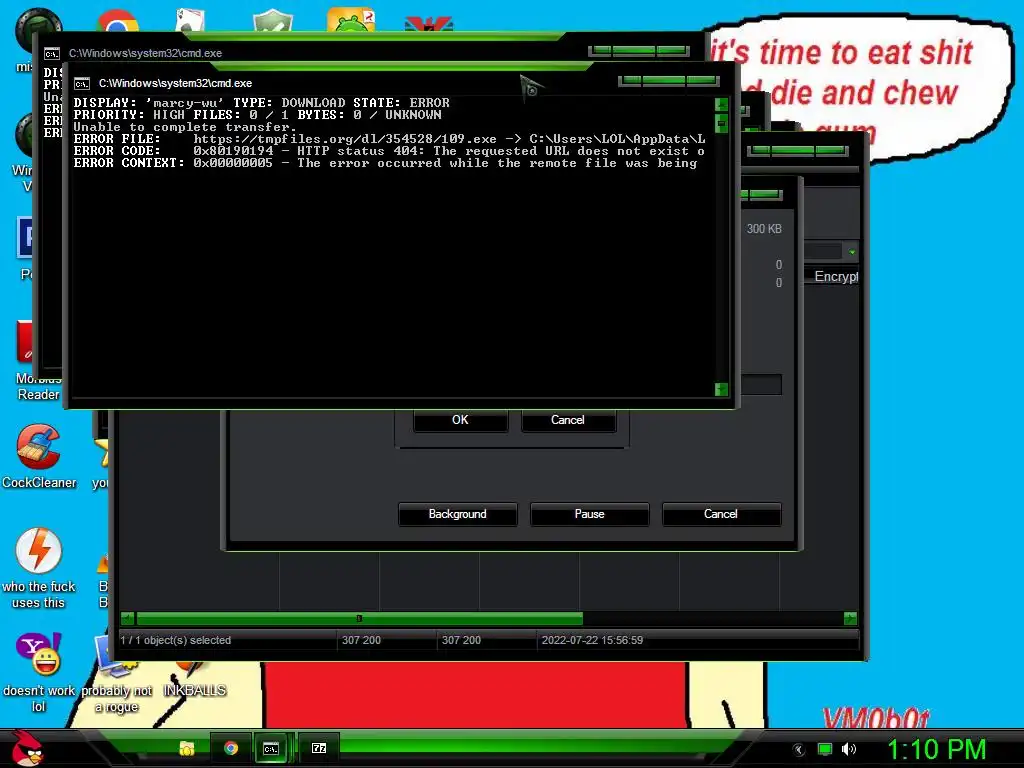Click 7-Zip horizontal scrollbar left arrow

pyautogui.click(x=127, y=618)
